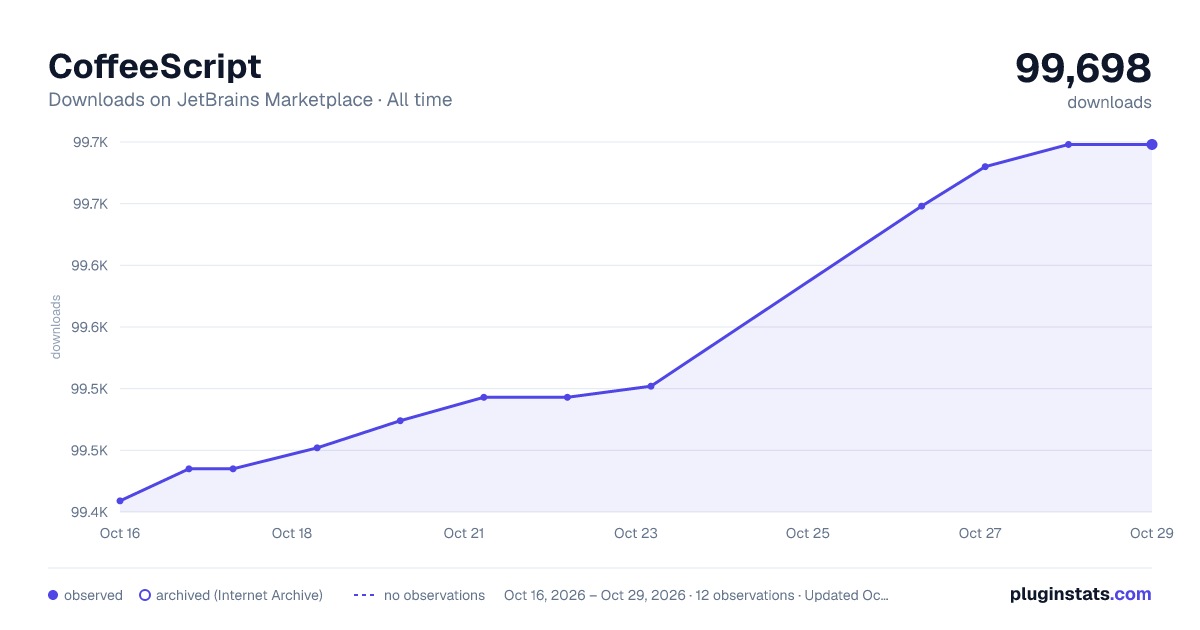Select the "no observations" legend label
Viewport: 1200px width, 630px height.
click(x=434, y=595)
